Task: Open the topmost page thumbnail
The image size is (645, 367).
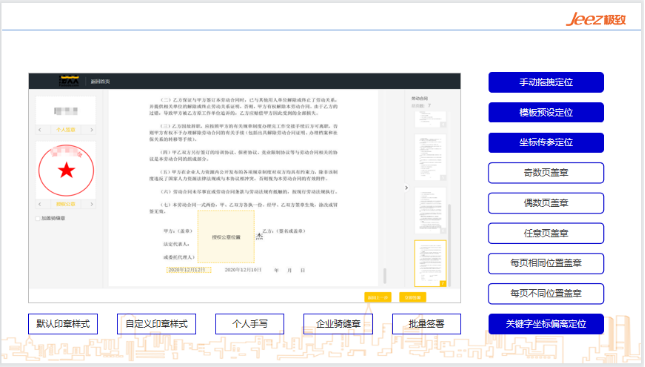Action: (430, 119)
